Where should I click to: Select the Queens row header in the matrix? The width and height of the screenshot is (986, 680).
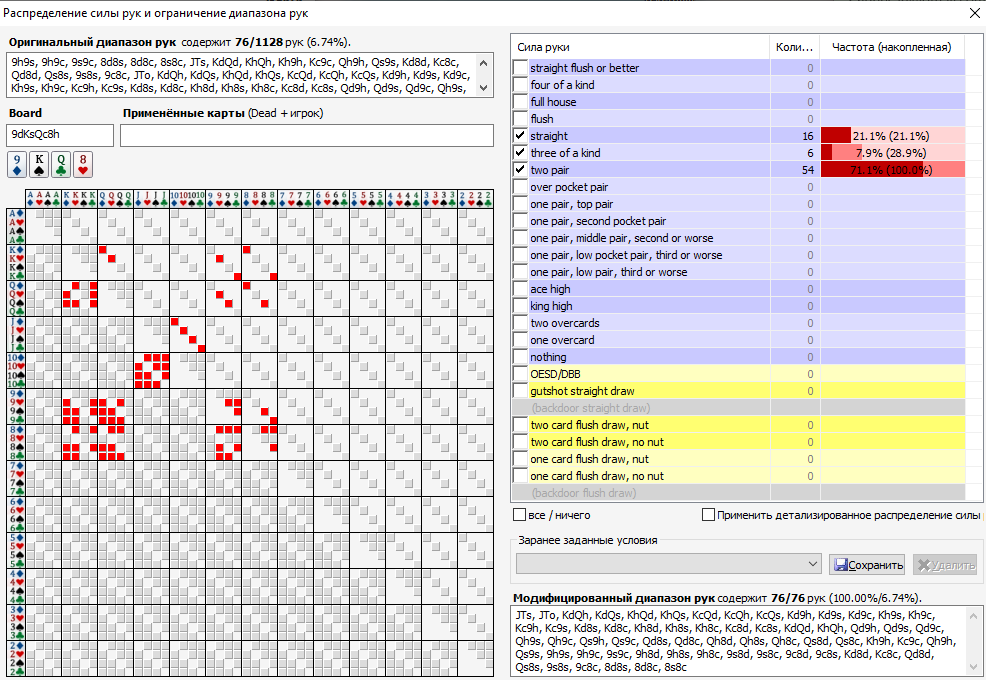[x=16, y=298]
